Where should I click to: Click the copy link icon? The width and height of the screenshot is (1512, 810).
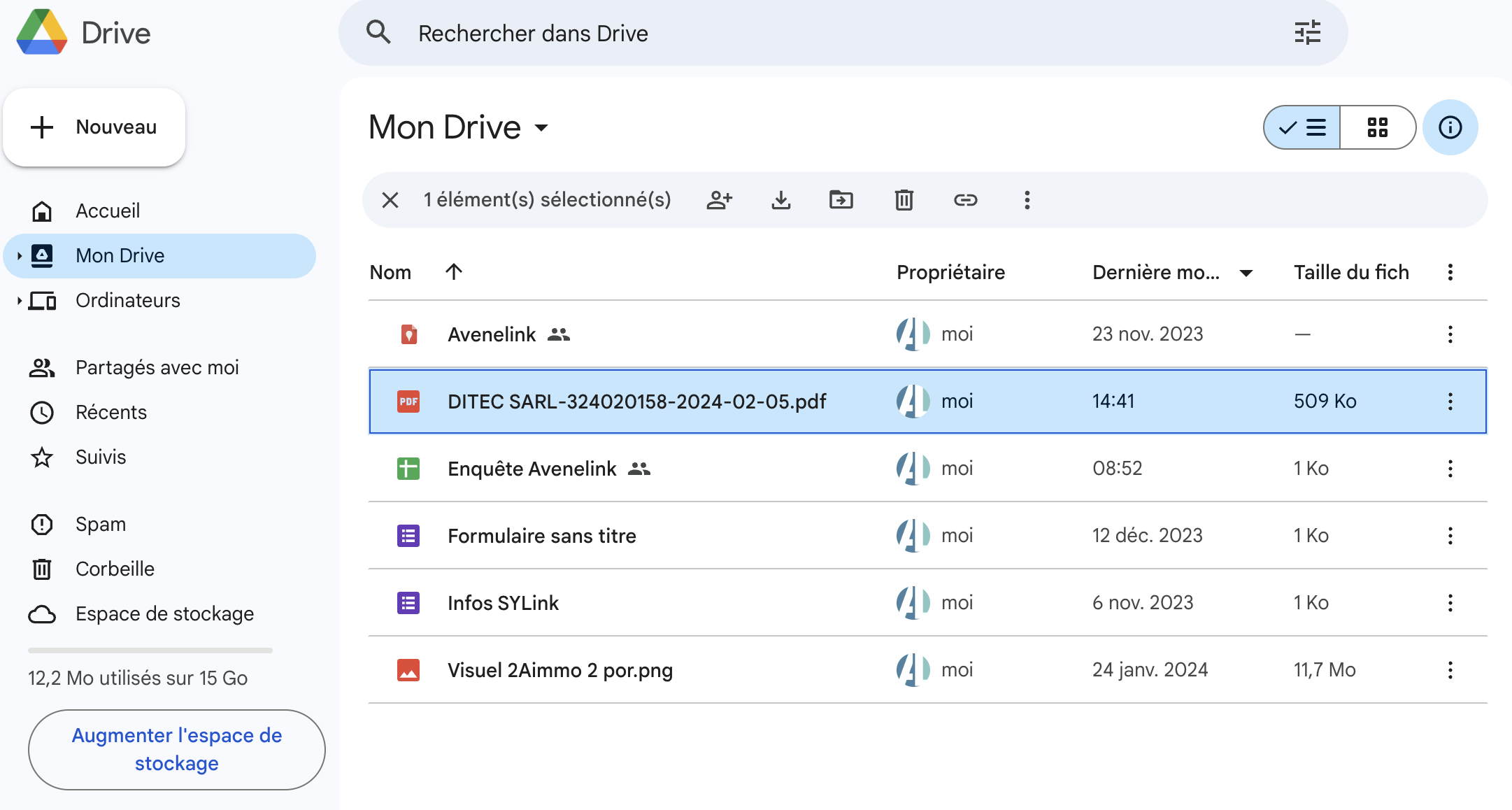pyautogui.click(x=965, y=200)
